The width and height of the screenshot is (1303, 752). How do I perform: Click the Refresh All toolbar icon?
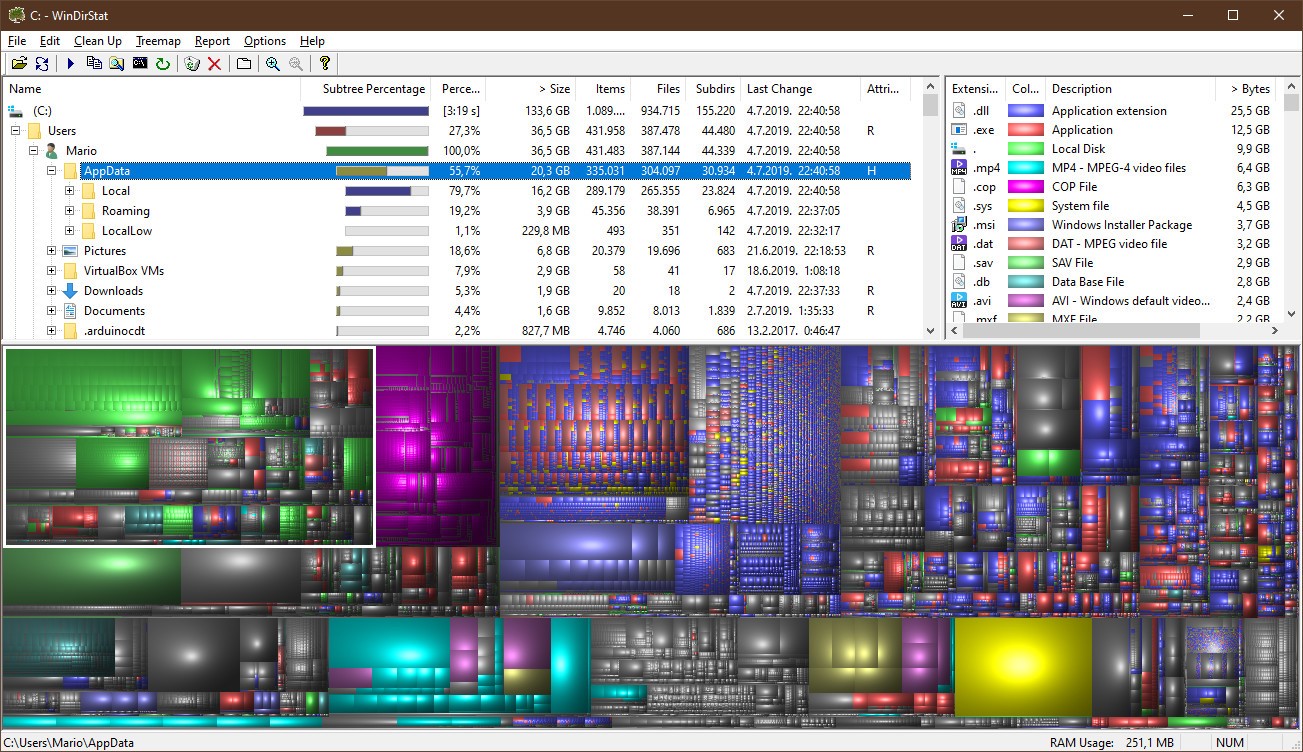[42, 63]
